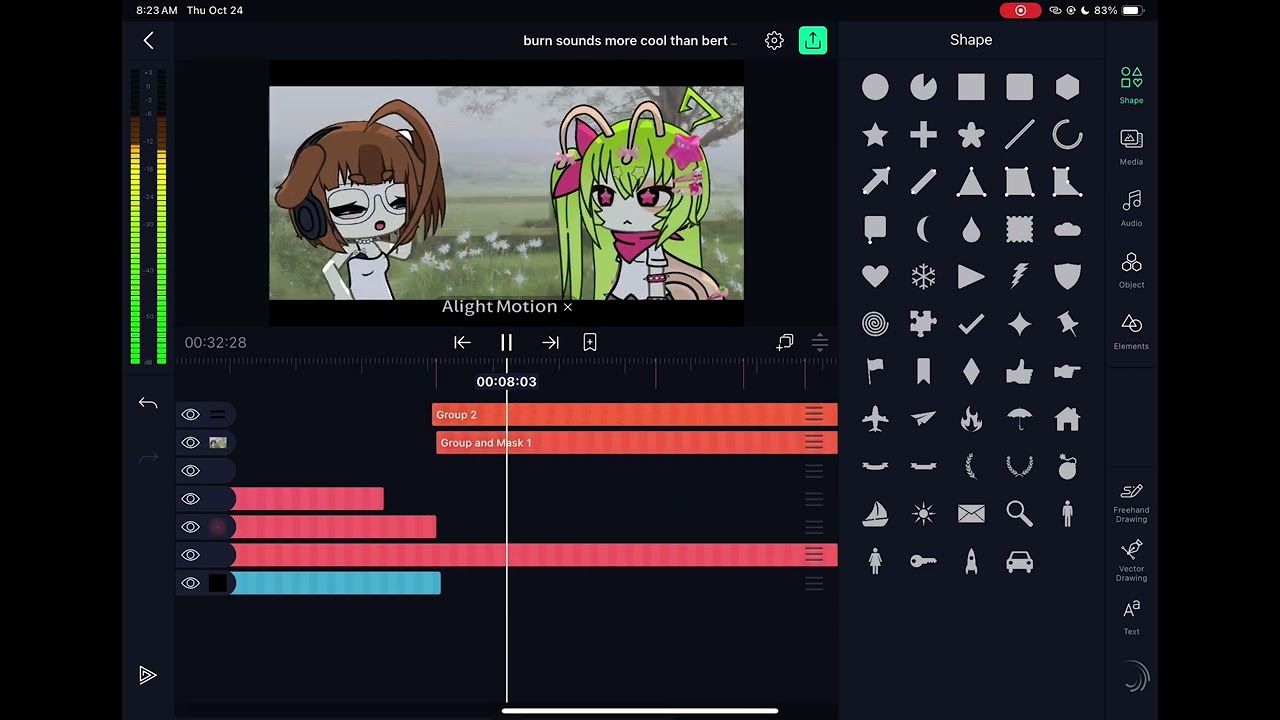
Task: Insert the pushpin shape
Action: 1067,324
